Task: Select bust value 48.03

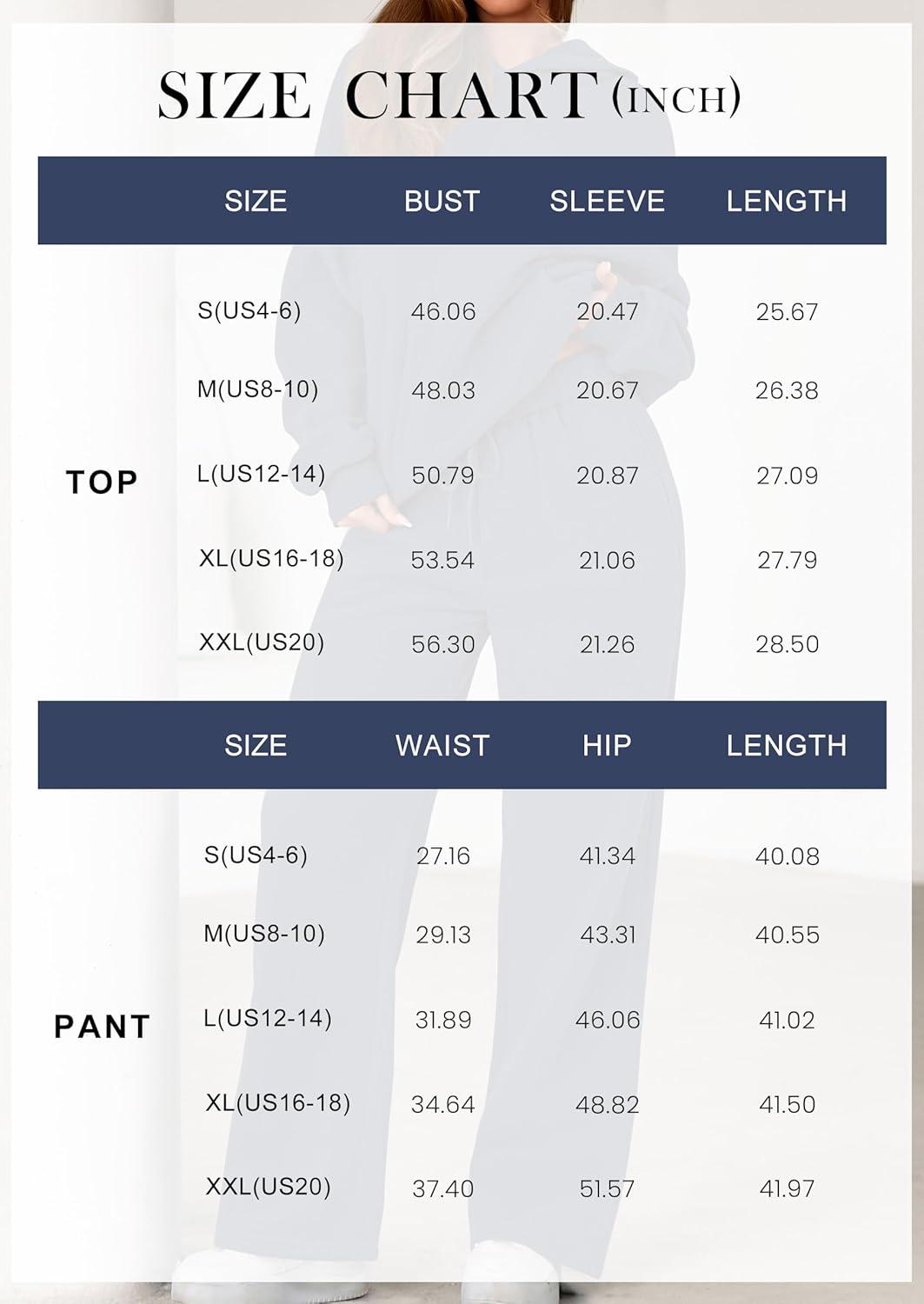Action: click(443, 390)
